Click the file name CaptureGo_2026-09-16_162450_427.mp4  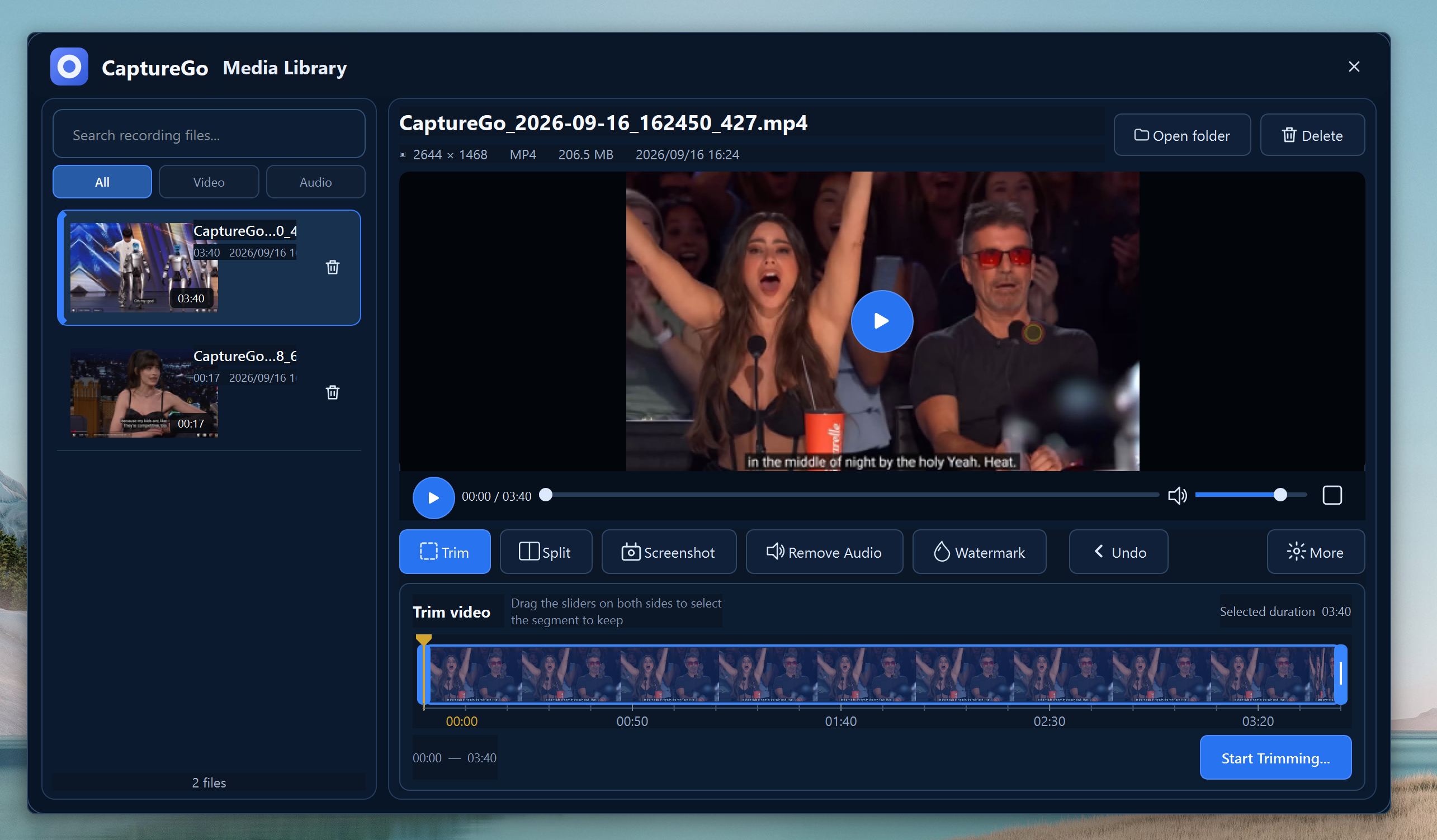click(603, 122)
